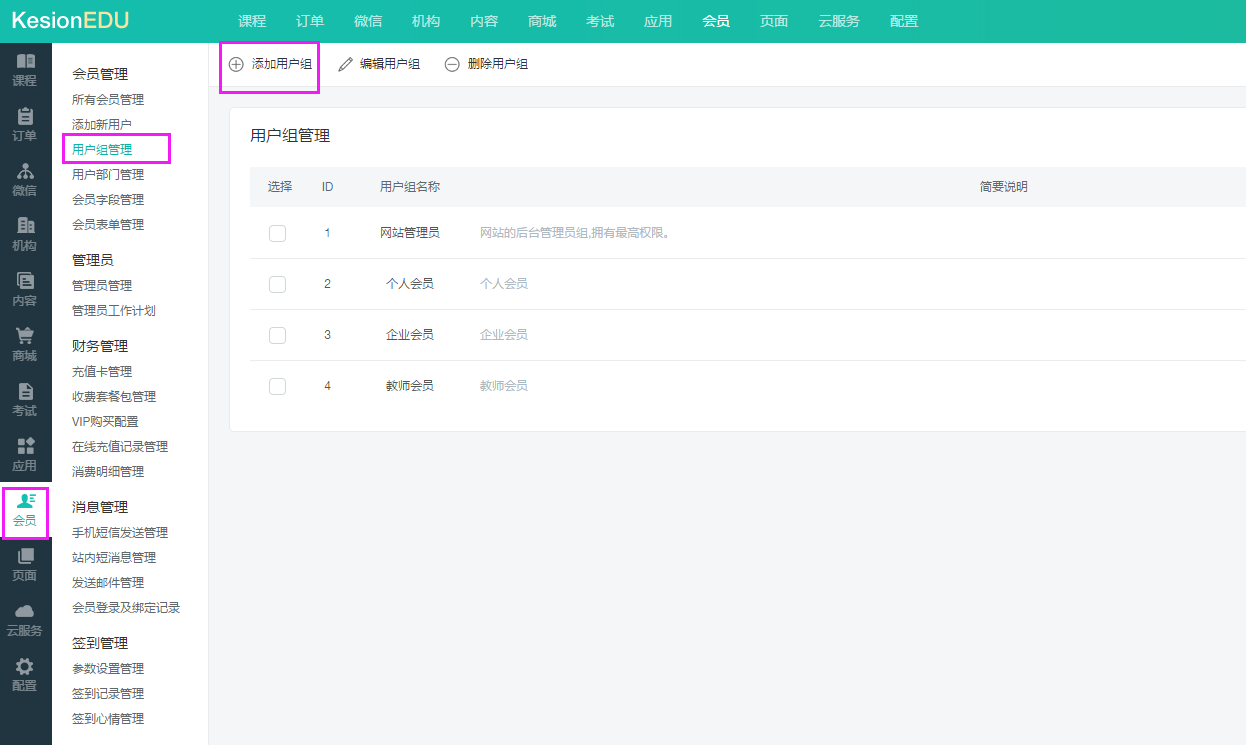Switch to 内容 in top navigation
1246x745 pixels.
[x=484, y=21]
